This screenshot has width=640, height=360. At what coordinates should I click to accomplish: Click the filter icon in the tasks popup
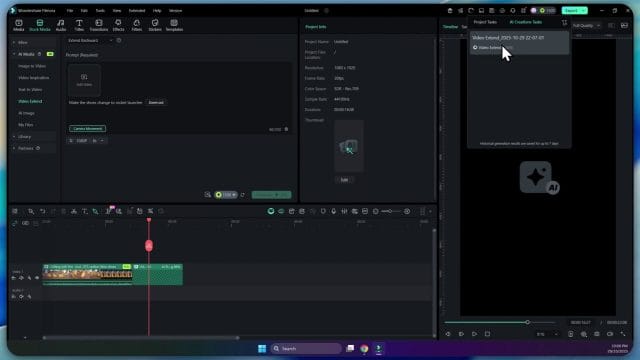click(x=564, y=22)
